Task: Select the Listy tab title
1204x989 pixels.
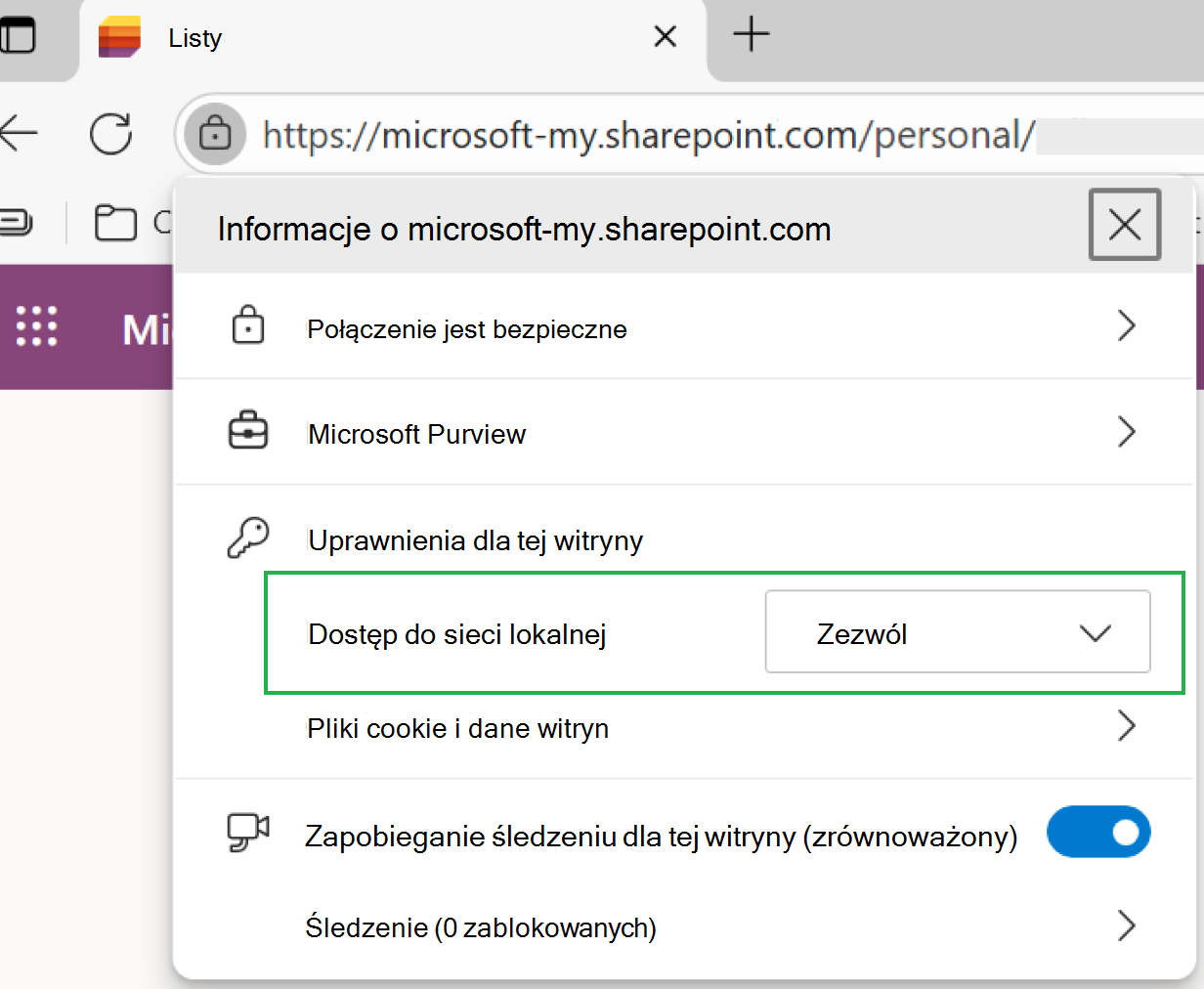Action: pyautogui.click(x=194, y=38)
